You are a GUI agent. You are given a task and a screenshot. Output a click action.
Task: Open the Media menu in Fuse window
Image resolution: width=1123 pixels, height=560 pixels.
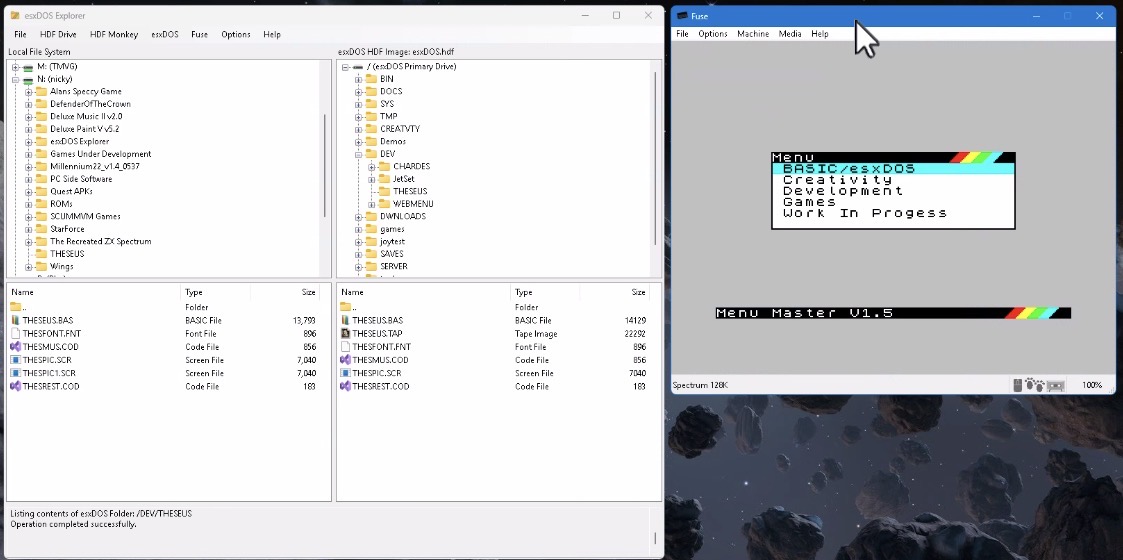(789, 34)
